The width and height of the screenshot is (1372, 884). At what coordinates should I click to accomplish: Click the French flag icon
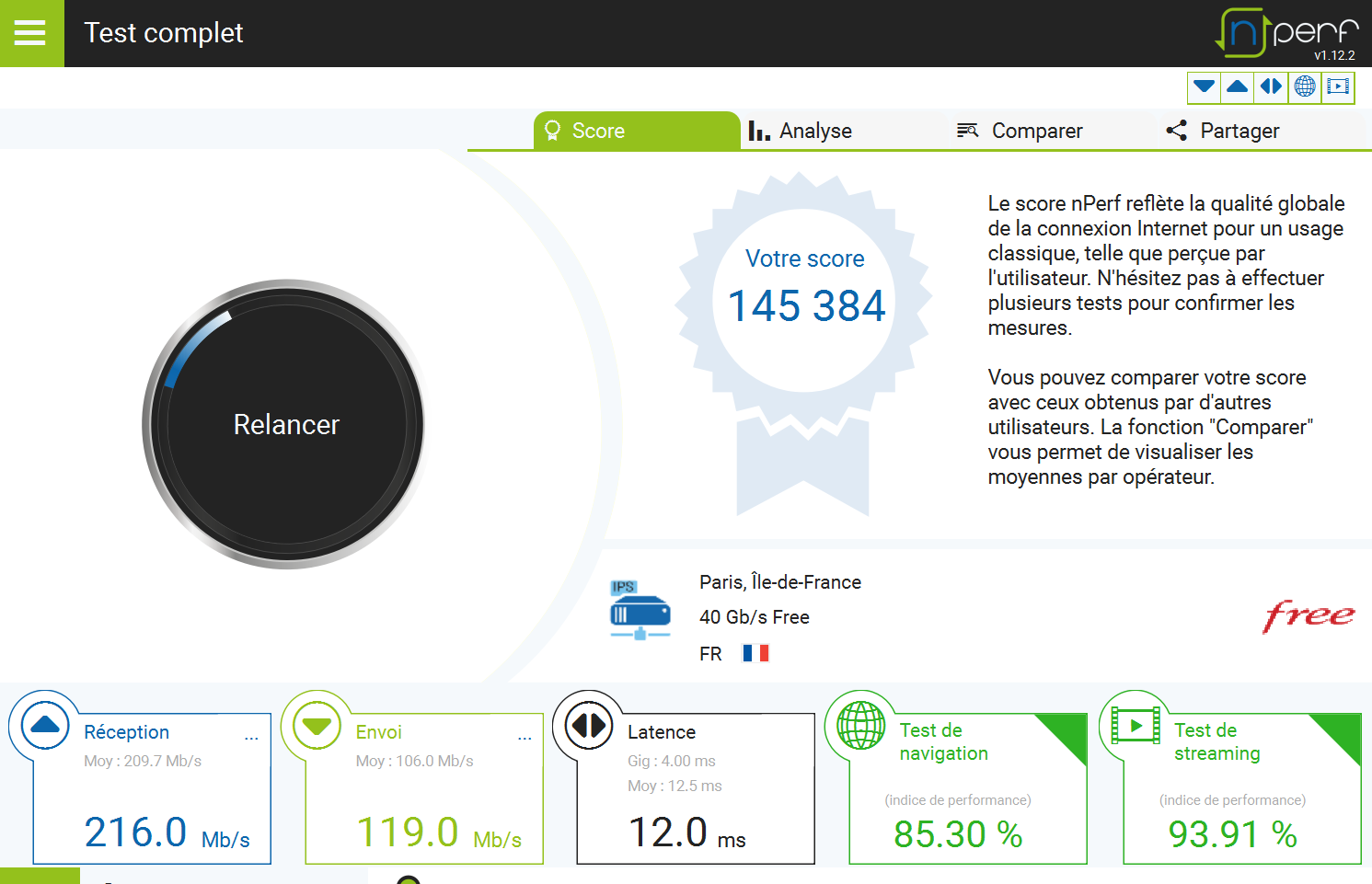pyautogui.click(x=755, y=653)
